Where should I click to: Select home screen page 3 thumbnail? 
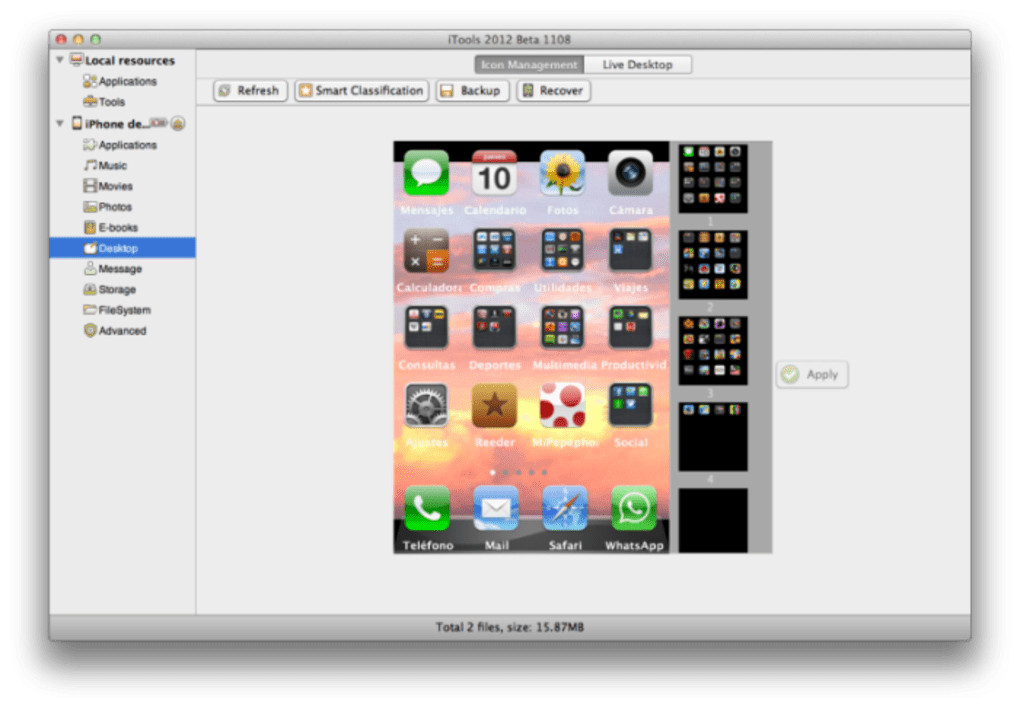(713, 350)
